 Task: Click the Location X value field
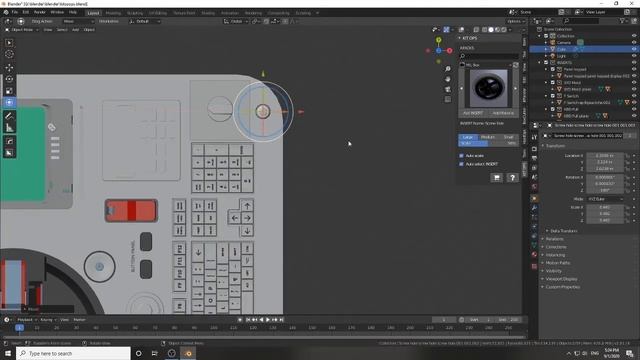click(605, 156)
